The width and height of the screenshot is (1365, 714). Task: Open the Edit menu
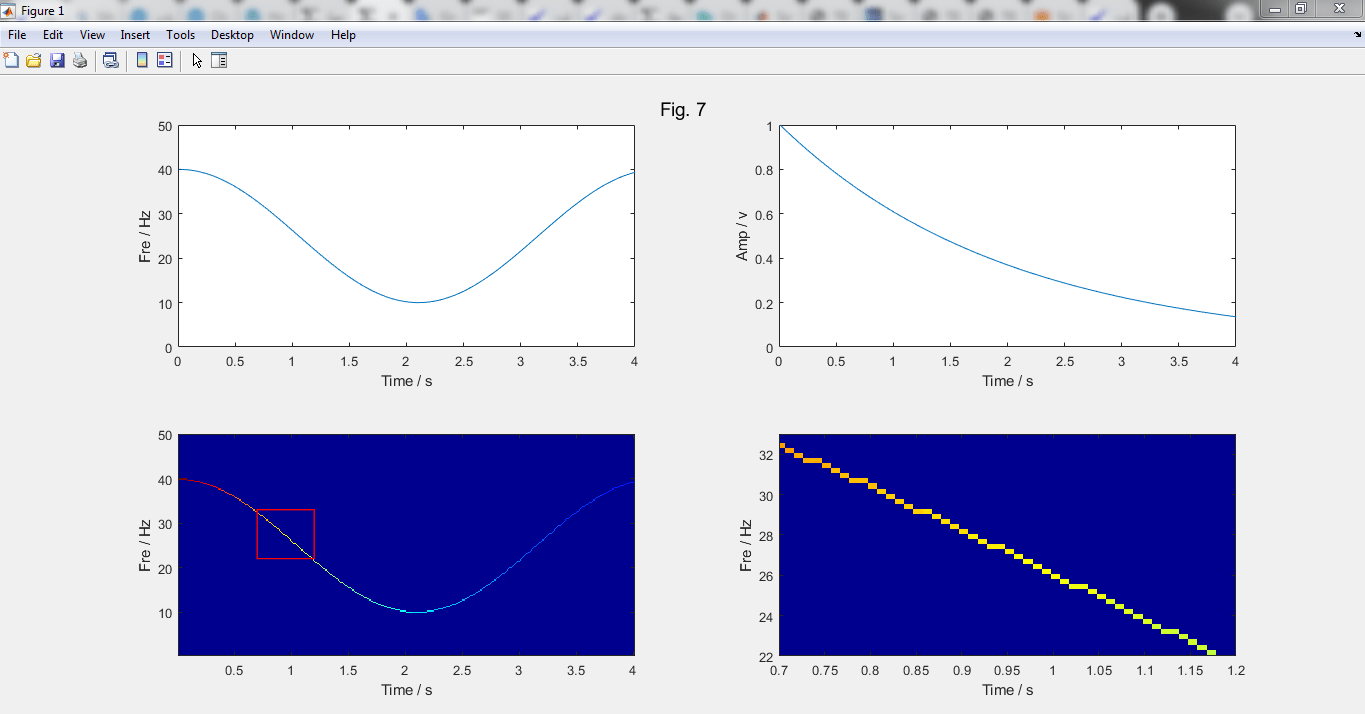pyautogui.click(x=53, y=35)
